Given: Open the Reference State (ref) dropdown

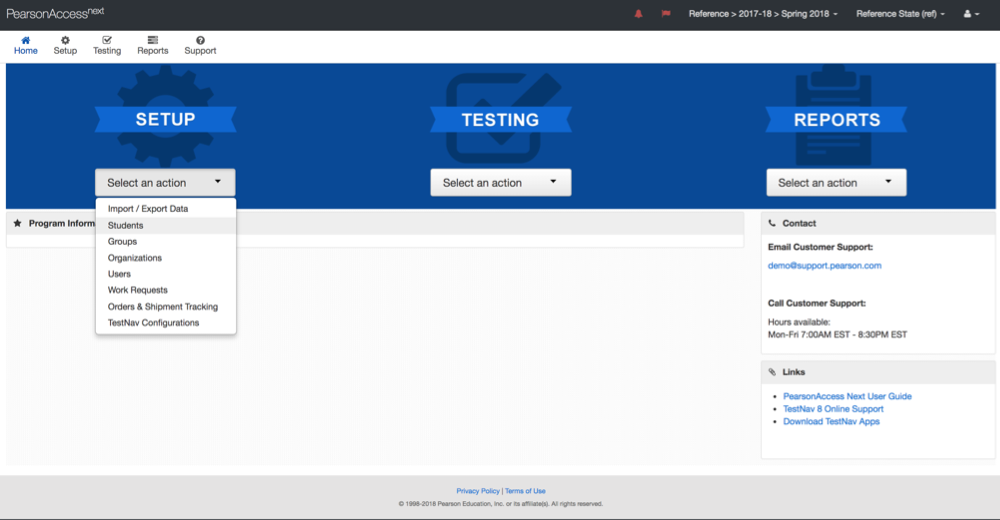Looking at the screenshot, I should [x=900, y=14].
